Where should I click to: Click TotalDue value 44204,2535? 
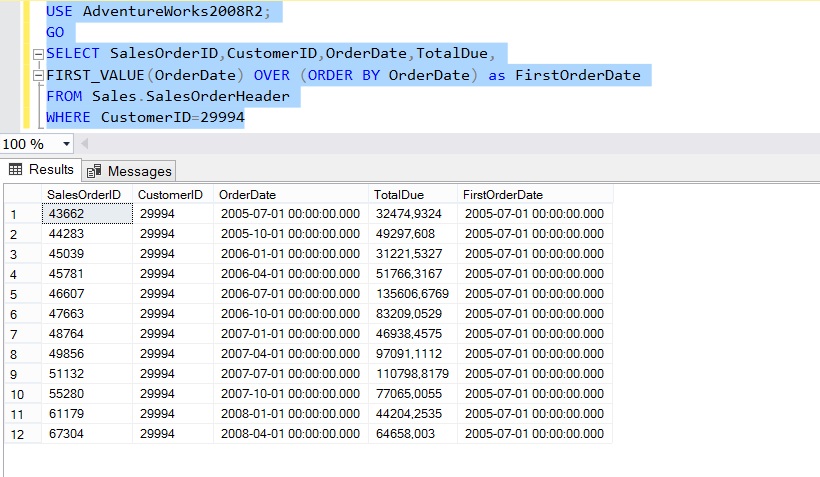click(x=413, y=414)
